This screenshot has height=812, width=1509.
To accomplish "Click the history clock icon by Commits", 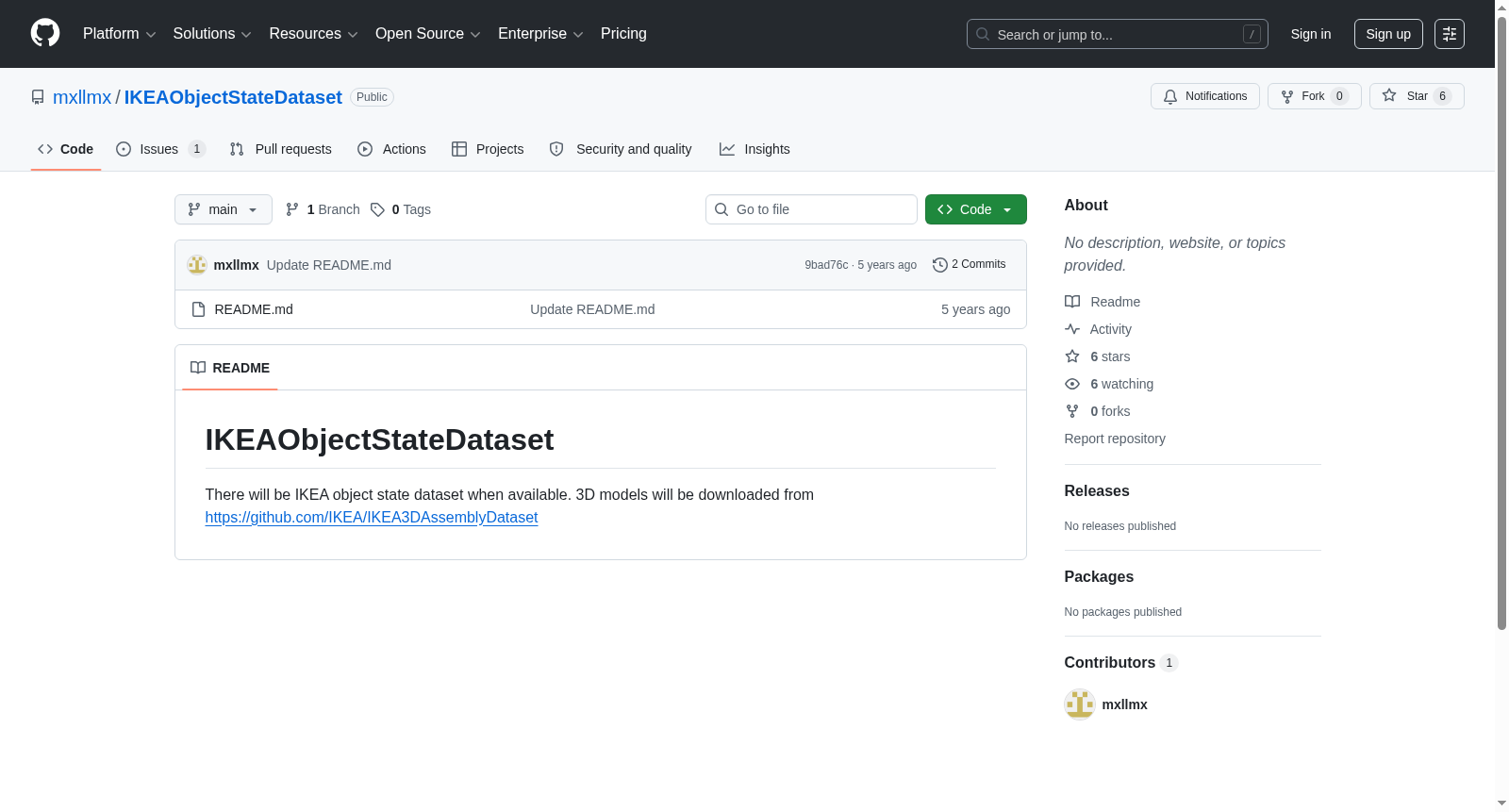I will tap(939, 265).
